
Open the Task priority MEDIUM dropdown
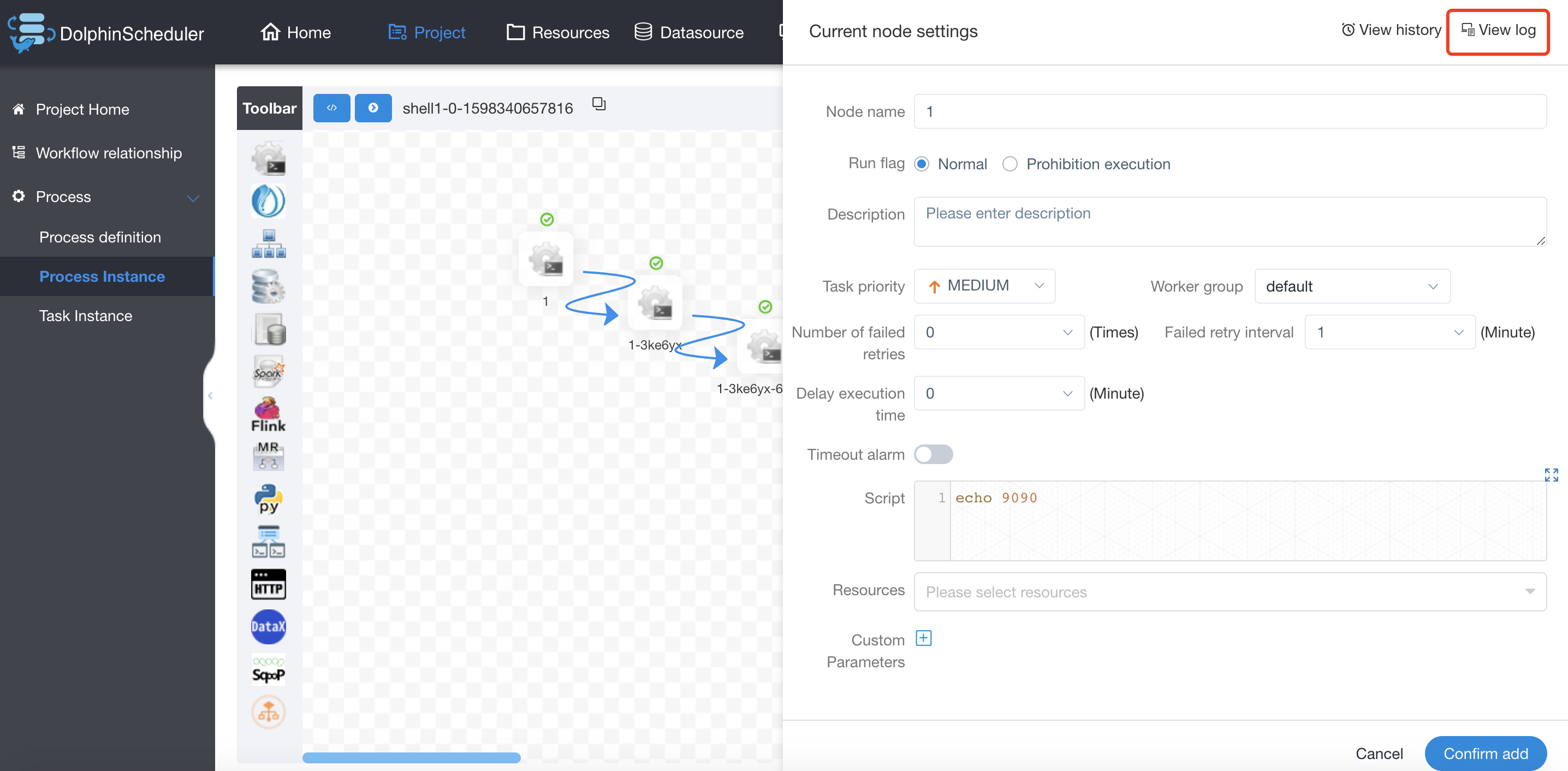pos(984,286)
